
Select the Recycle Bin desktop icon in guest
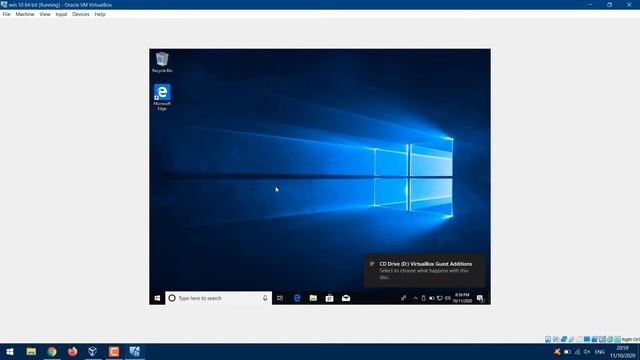click(162, 62)
